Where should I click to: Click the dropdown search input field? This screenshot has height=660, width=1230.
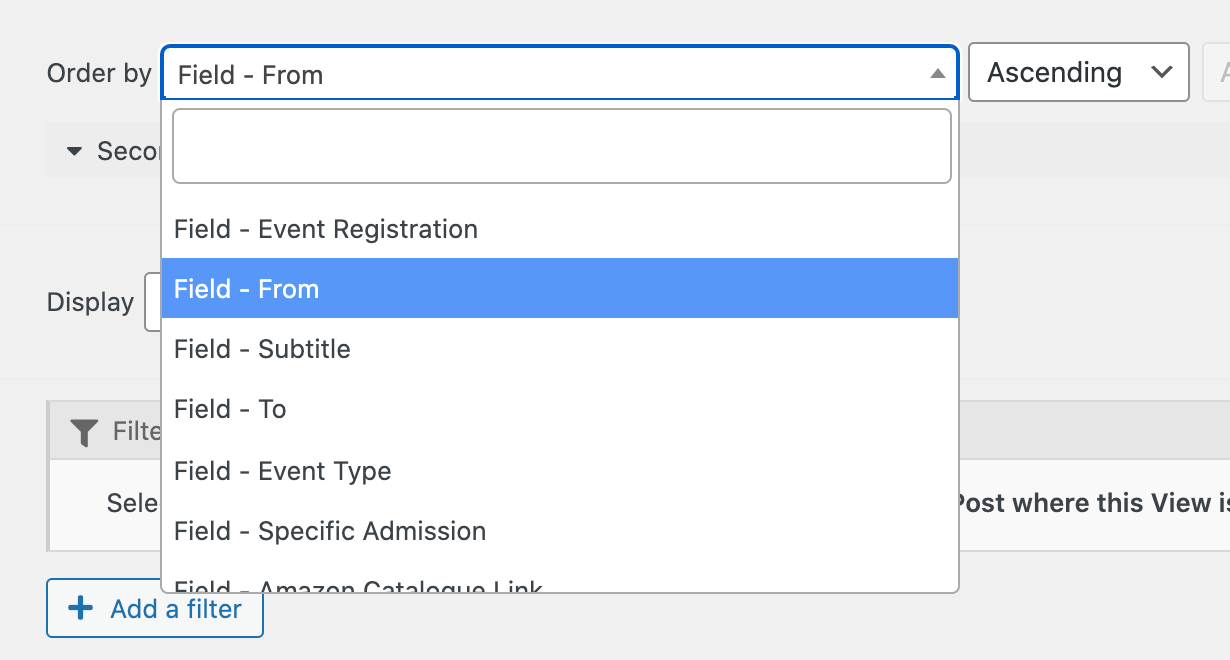tap(562, 146)
